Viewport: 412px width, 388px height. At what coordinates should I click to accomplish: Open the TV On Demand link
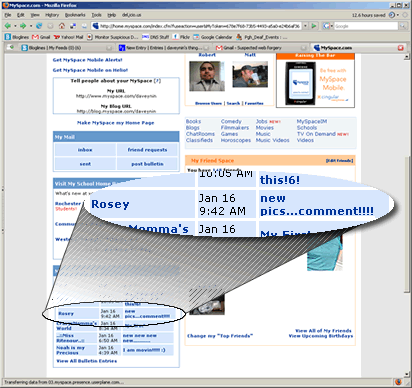pos(316,134)
